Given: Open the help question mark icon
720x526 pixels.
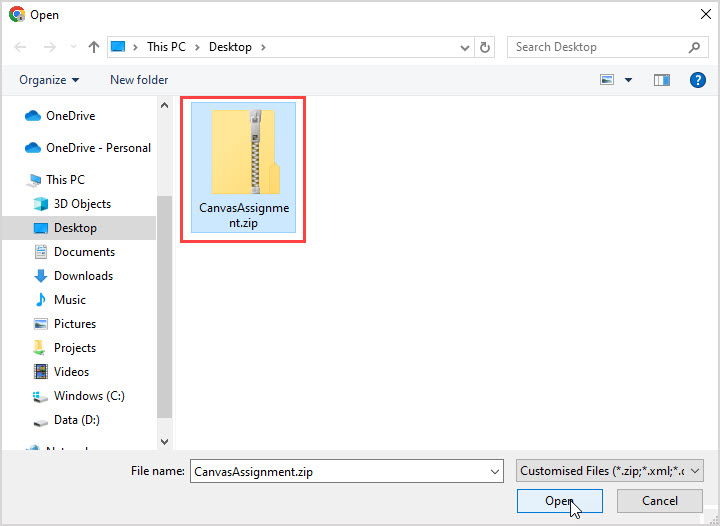Looking at the screenshot, I should coord(698,80).
